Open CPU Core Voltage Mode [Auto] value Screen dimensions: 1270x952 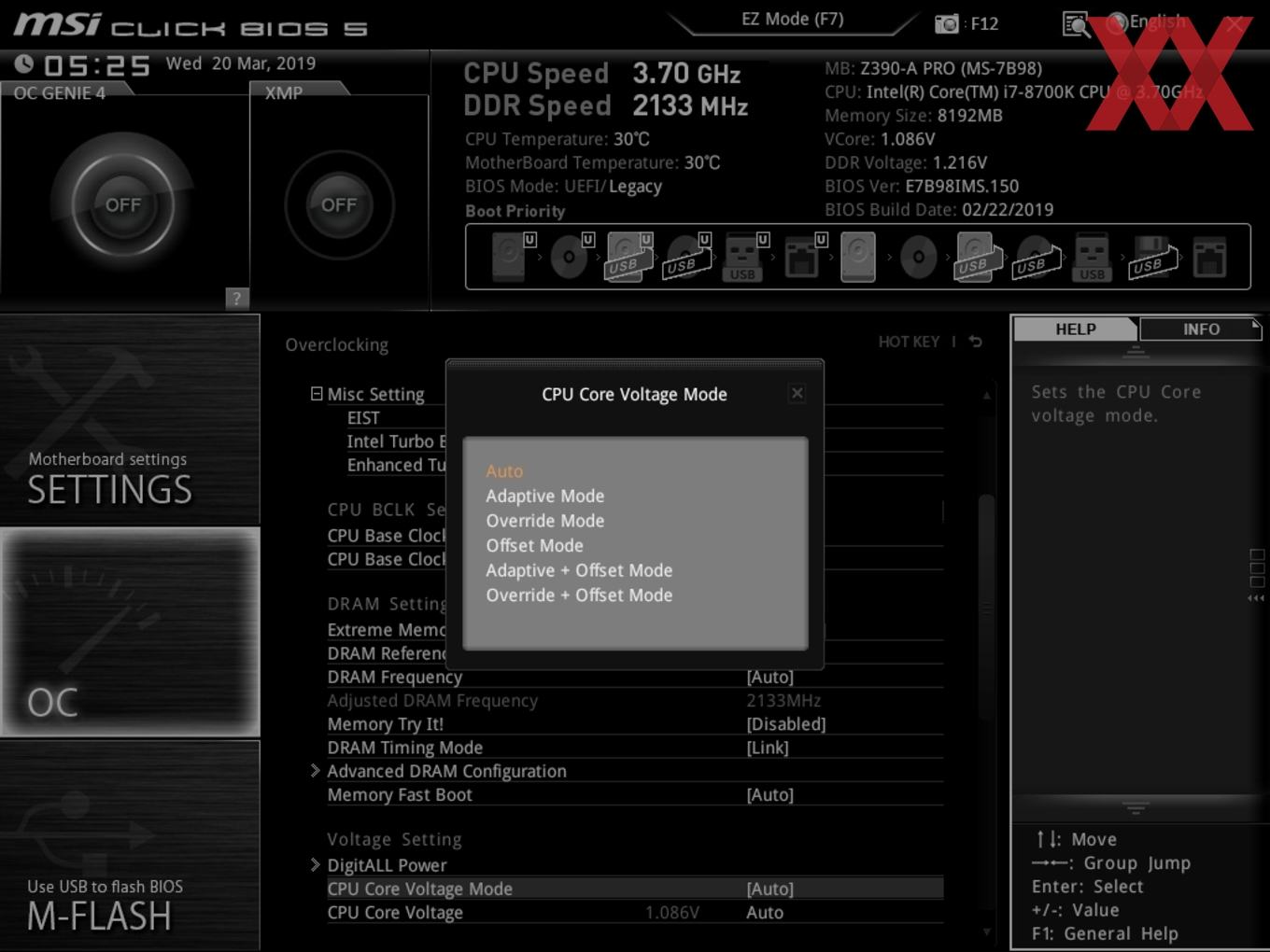(770, 889)
